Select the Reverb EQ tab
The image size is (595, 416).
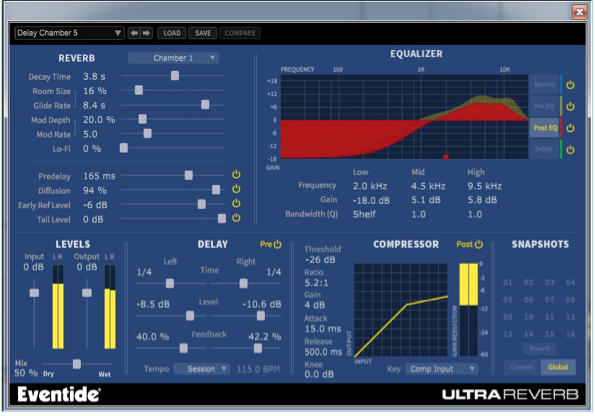coord(545,85)
